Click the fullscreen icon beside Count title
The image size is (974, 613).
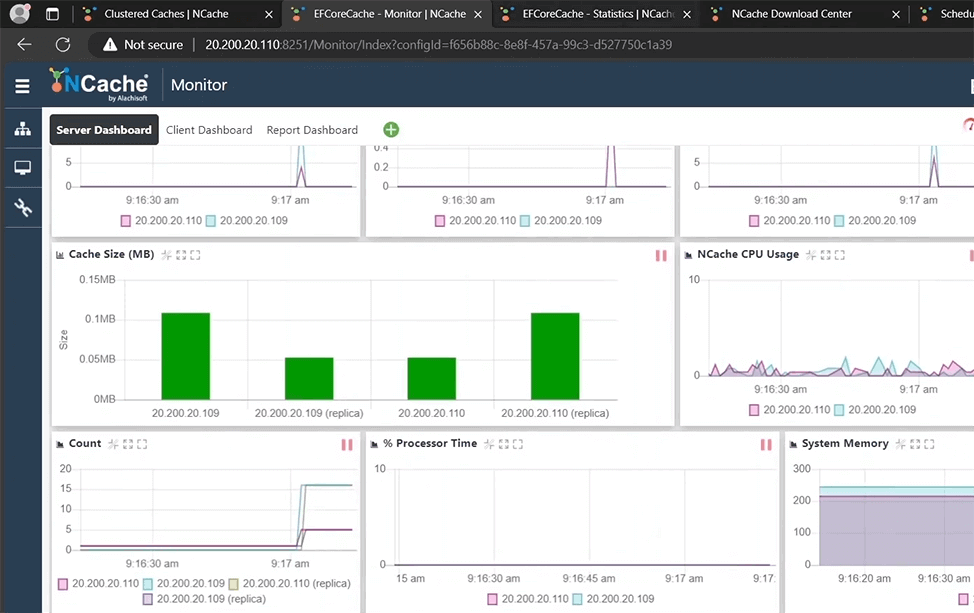tap(142, 444)
